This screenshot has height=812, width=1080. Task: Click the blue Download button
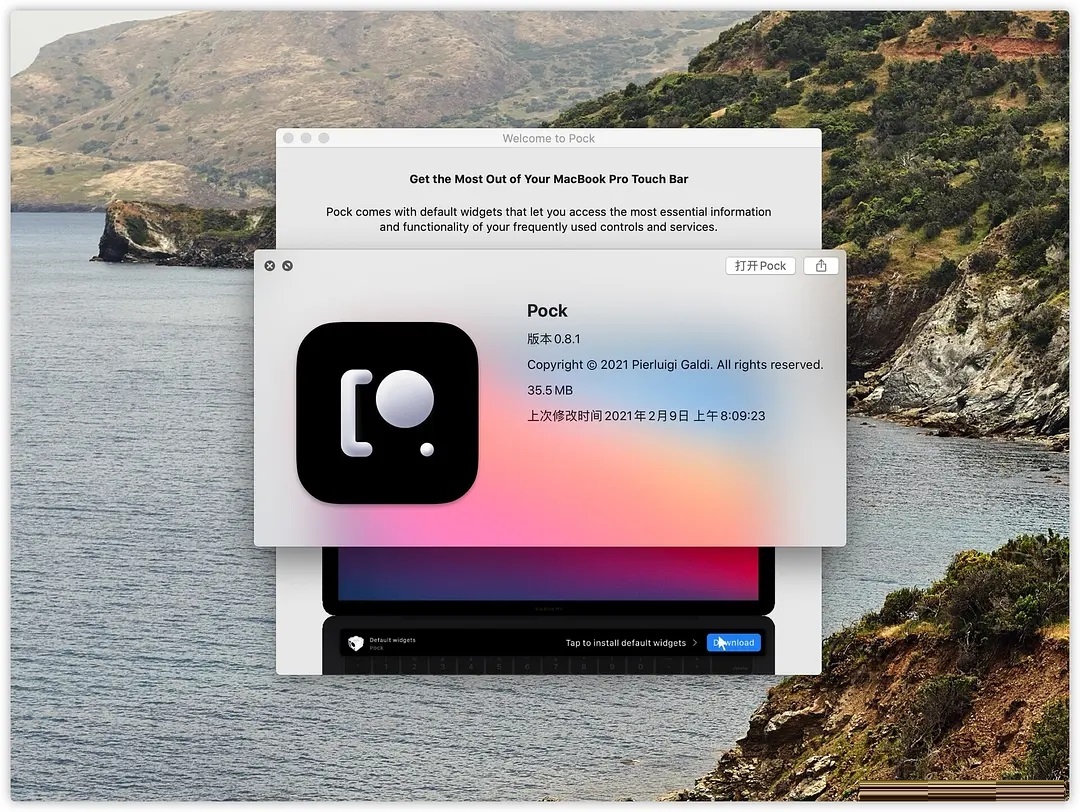(x=734, y=643)
